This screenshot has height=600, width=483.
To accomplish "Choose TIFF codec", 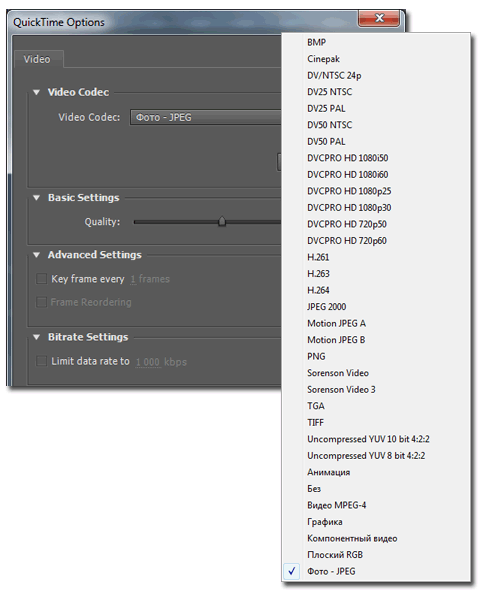I will (x=376, y=422).
